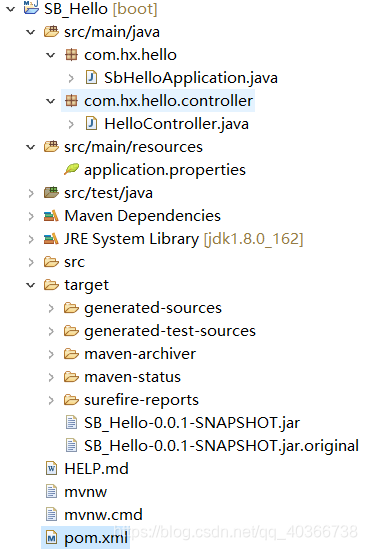The height and width of the screenshot is (550, 367).
Task: Click the com.hx.hello package icon
Action: tap(71, 55)
